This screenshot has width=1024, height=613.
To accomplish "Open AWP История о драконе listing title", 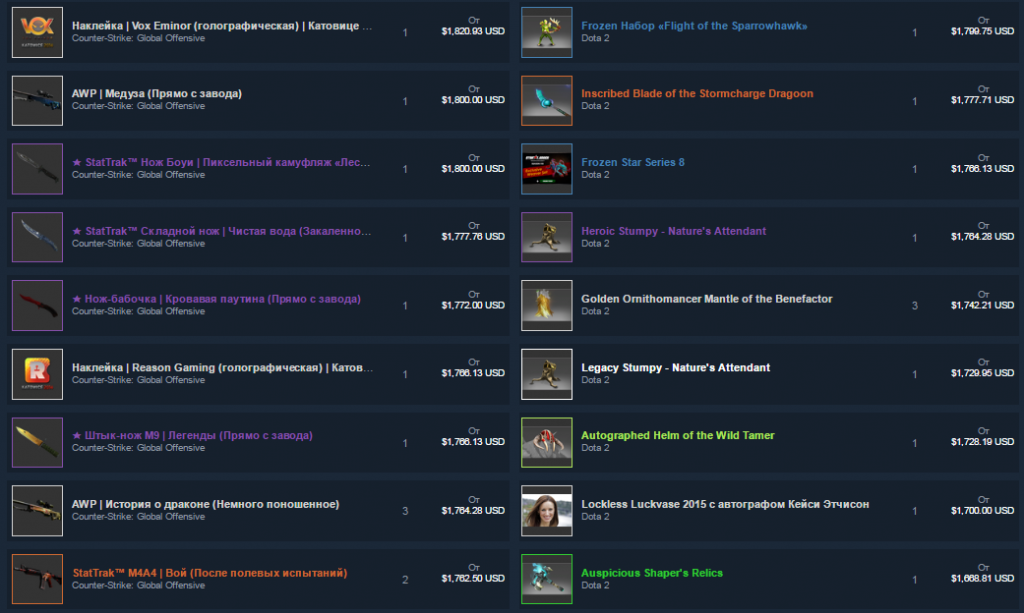I will pos(206,504).
